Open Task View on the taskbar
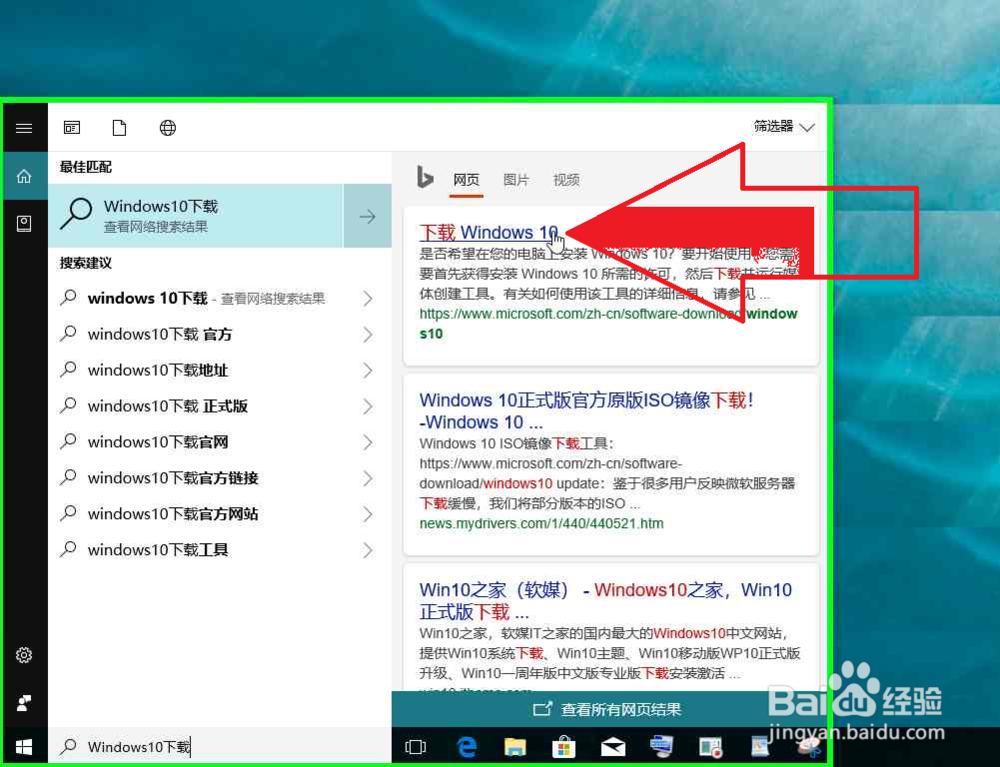 tap(415, 747)
